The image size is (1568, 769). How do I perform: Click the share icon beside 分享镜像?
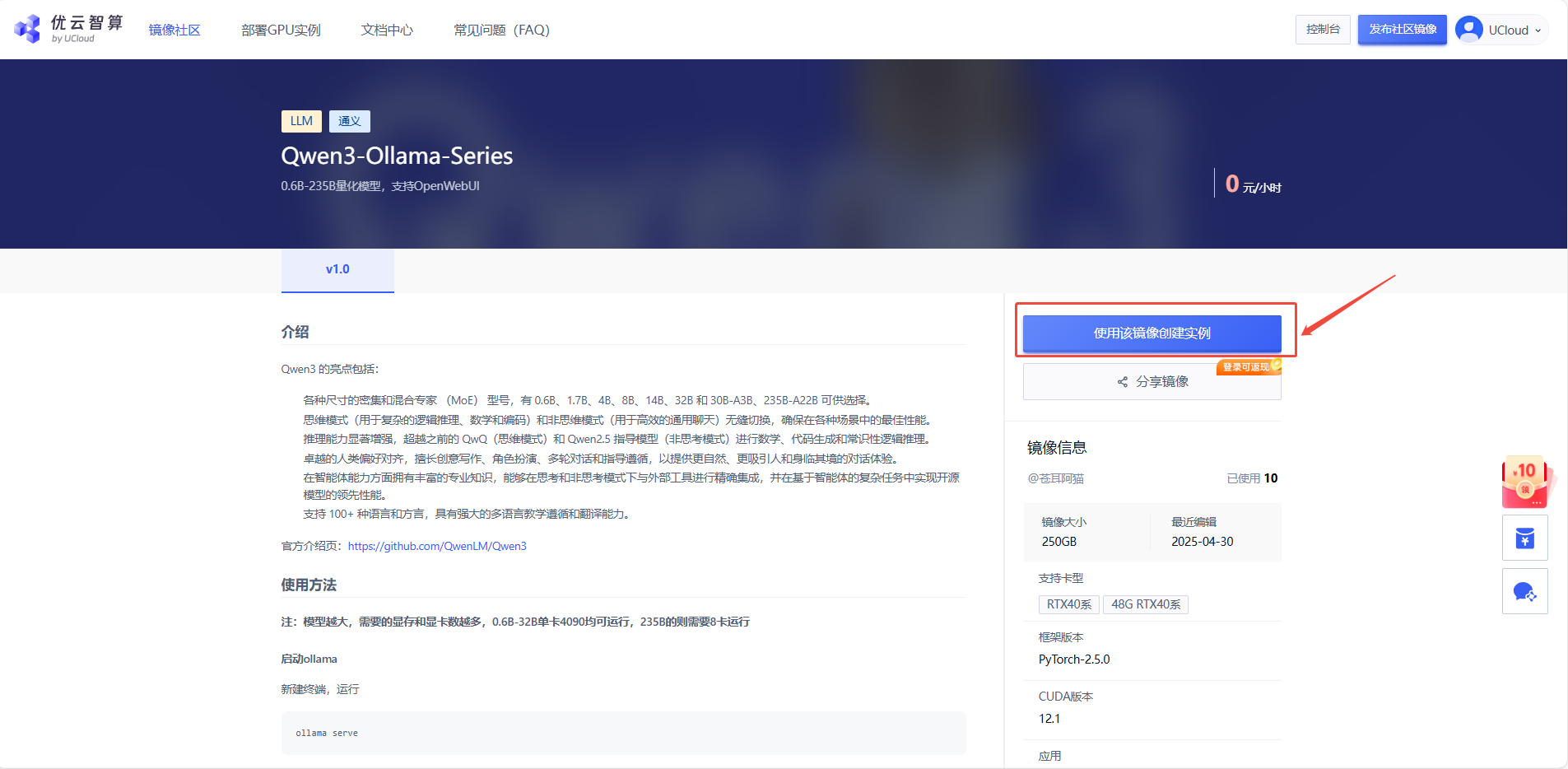(1123, 382)
